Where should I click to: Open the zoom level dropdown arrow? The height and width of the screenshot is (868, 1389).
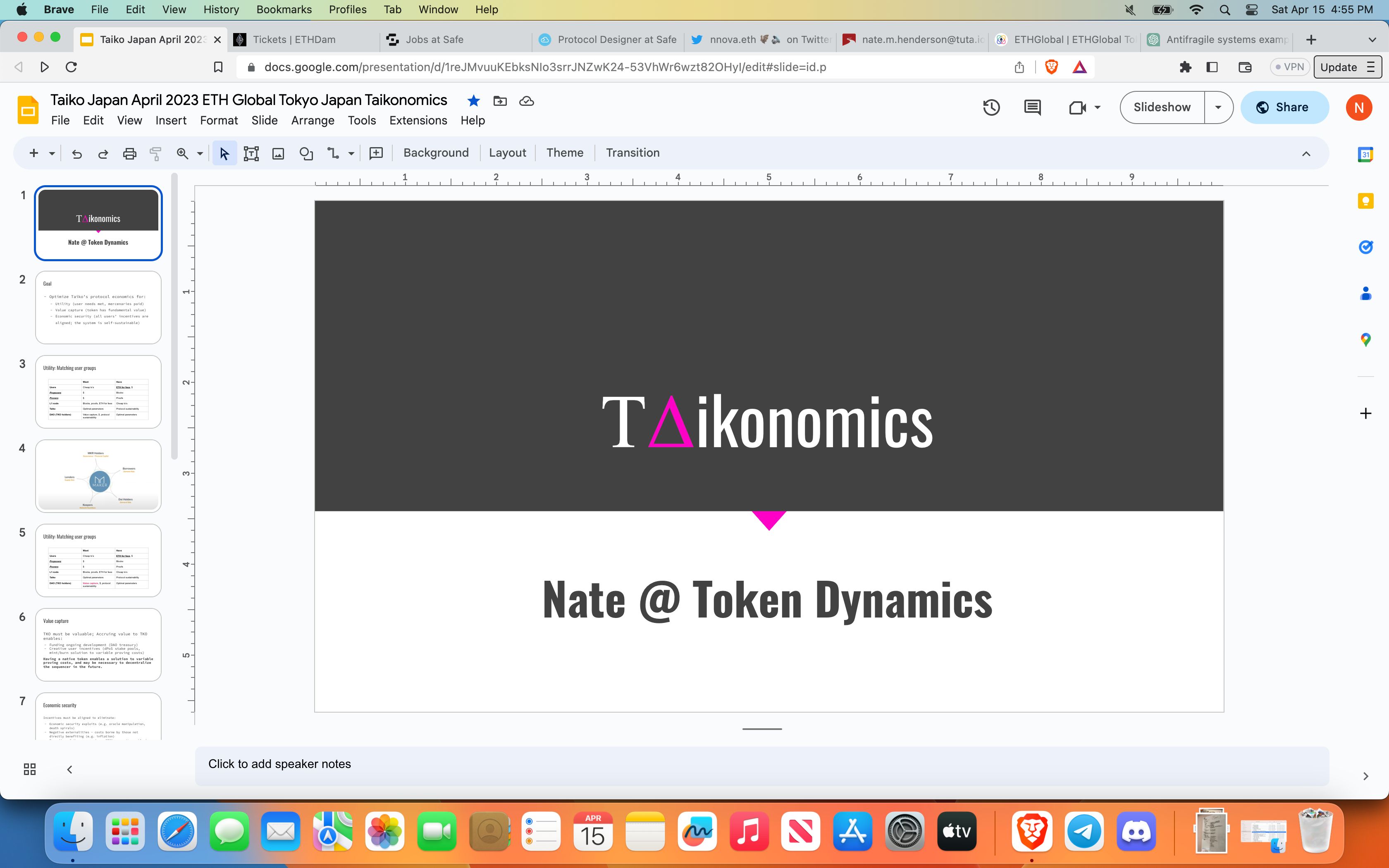(200, 153)
